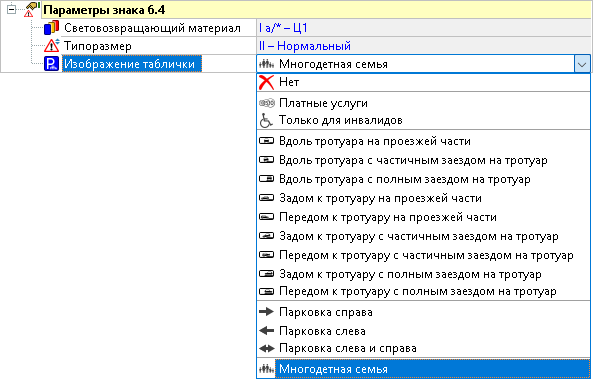This screenshot has height=379, width=593.
Task: Click the colored books icon for Световозвращающий материал
Action: click(51, 28)
